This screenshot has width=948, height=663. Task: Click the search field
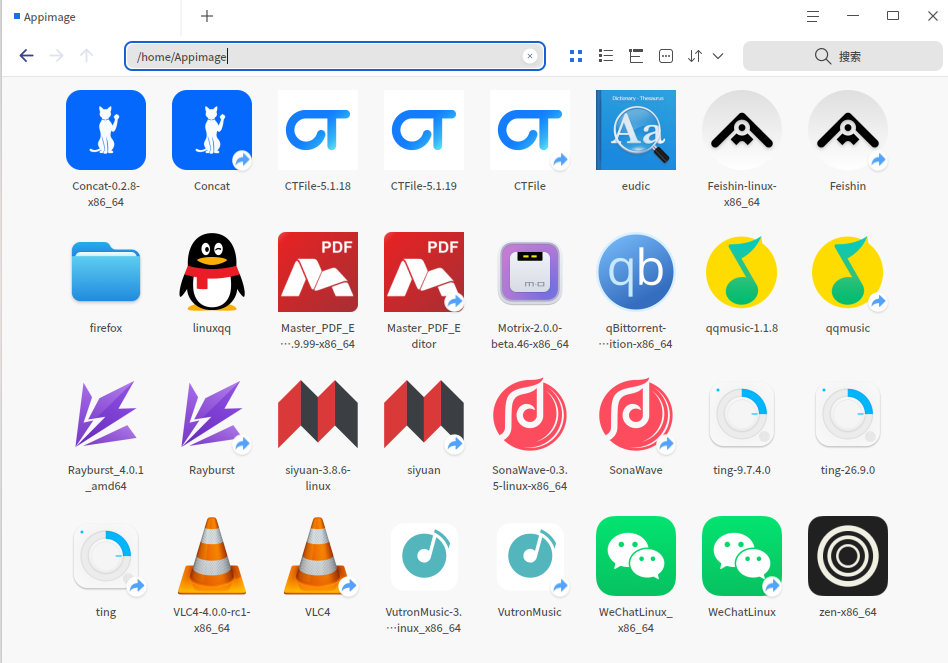point(842,56)
